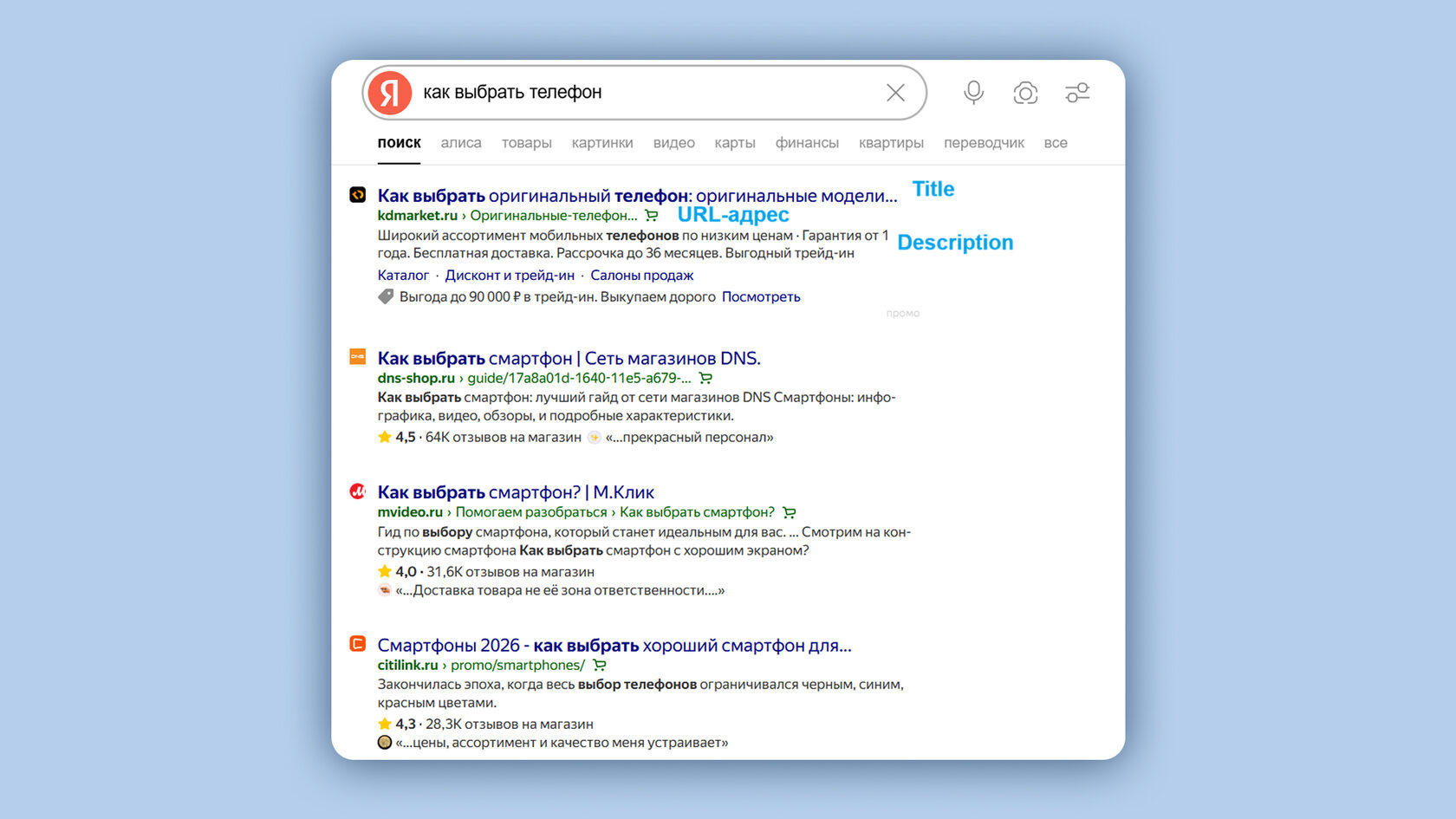Viewport: 1456px width, 819px height.
Task: Select the «поиск» tab
Action: click(399, 143)
